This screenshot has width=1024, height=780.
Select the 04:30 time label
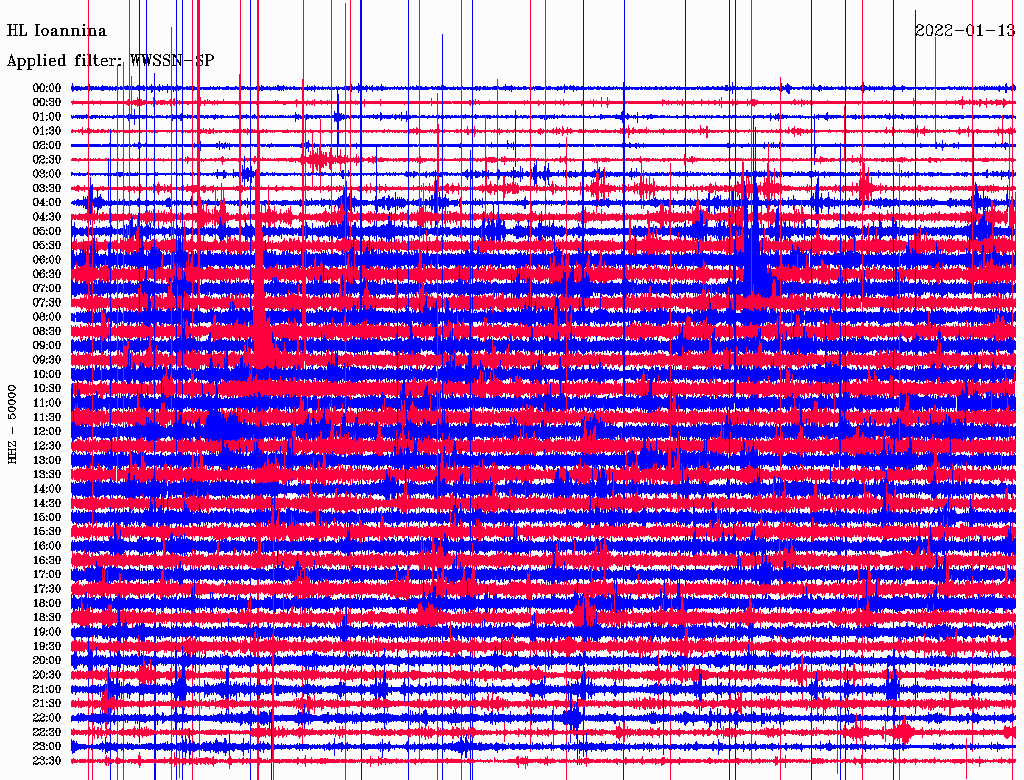tap(47, 217)
